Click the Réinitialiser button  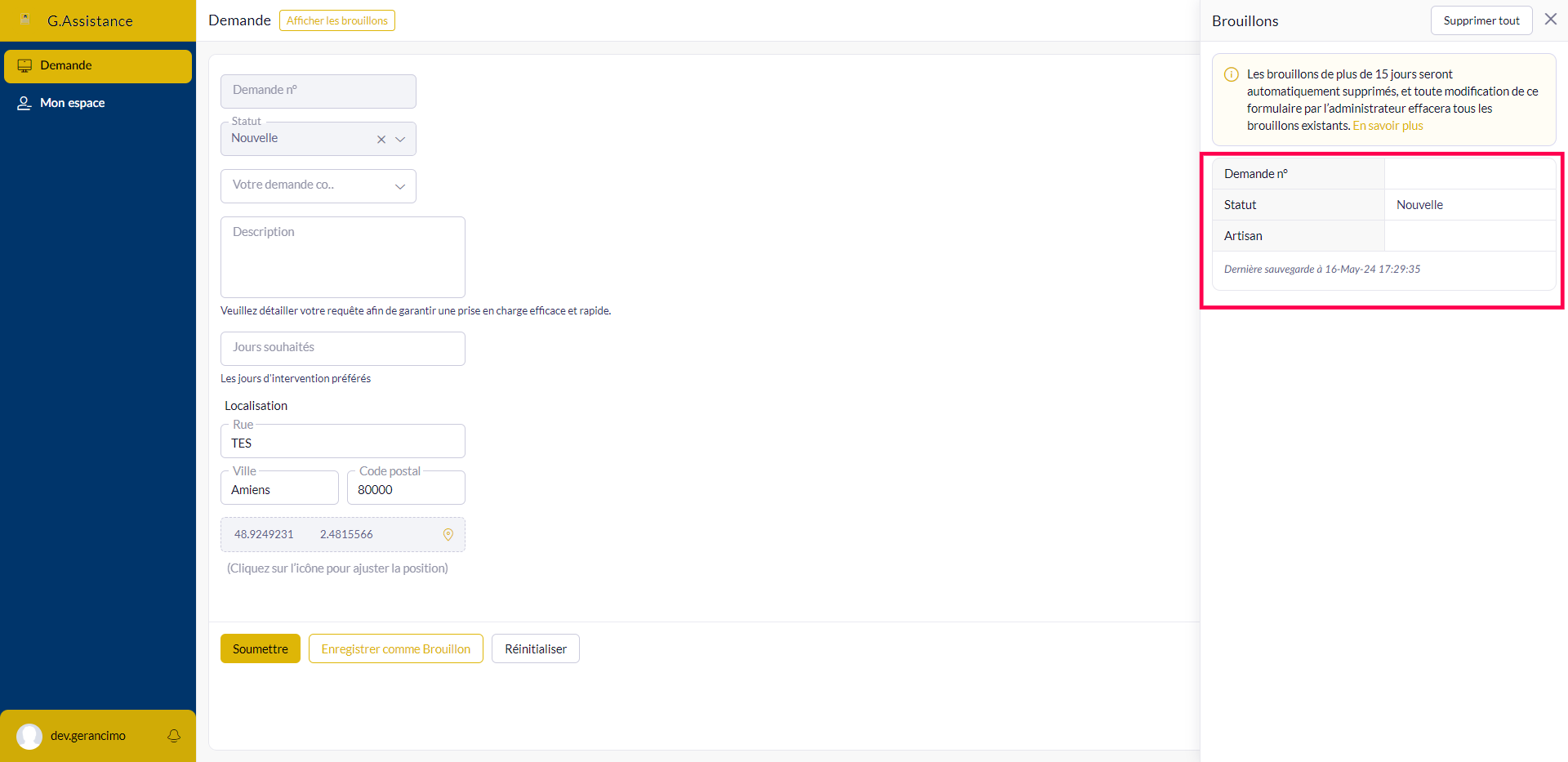(536, 648)
